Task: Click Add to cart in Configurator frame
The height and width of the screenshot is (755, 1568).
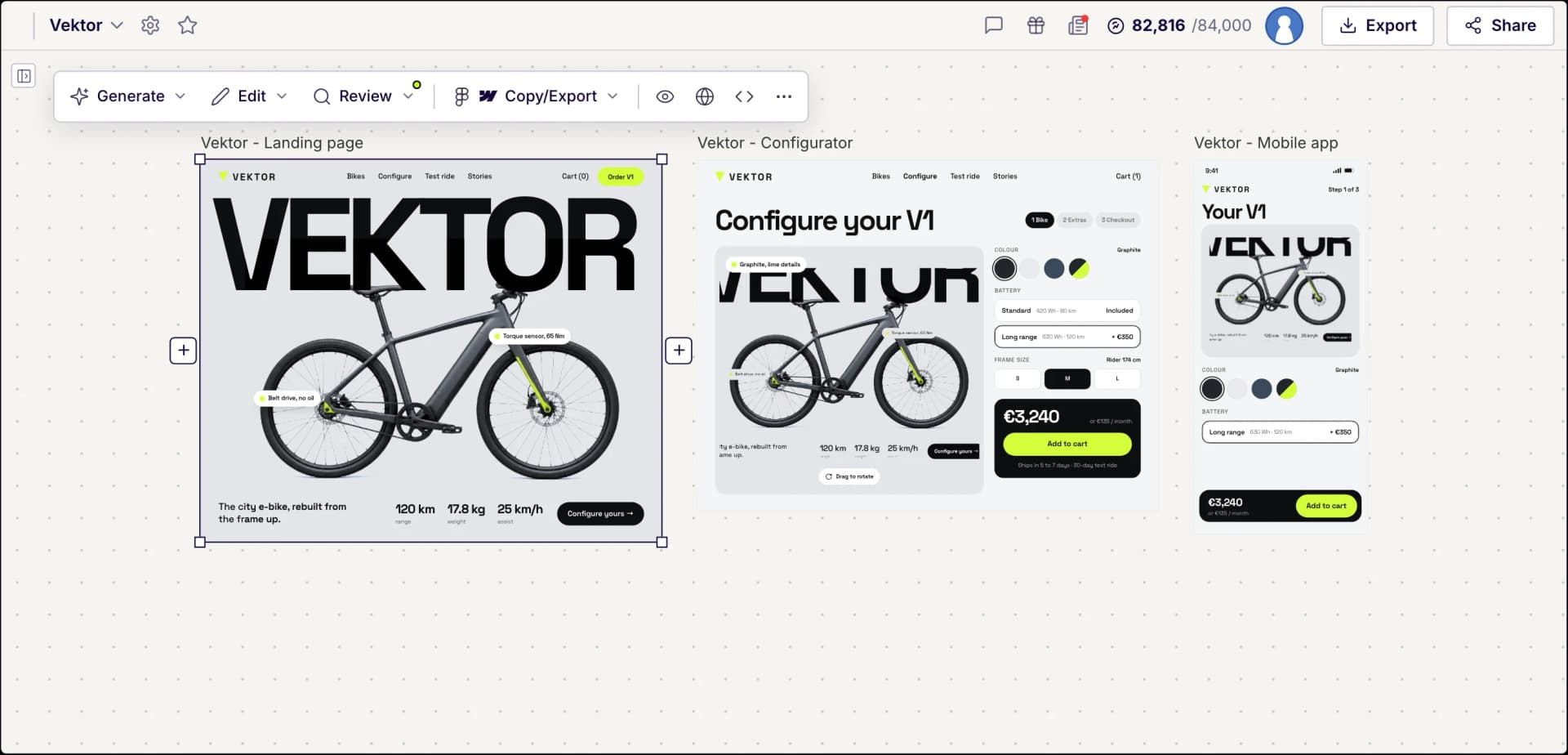Action: click(1067, 444)
